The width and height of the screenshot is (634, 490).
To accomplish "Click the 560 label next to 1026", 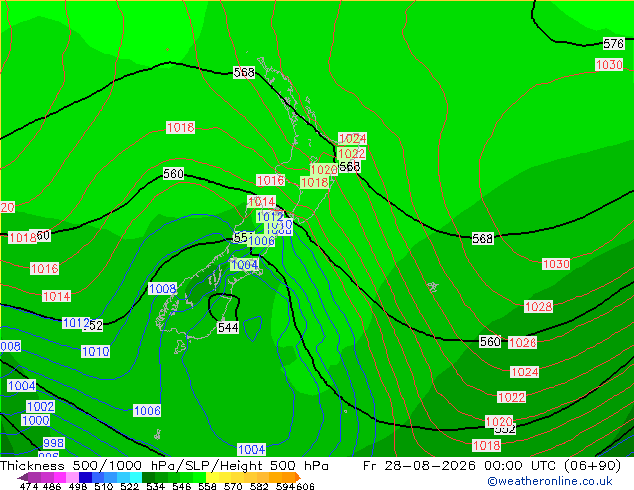I will tap(490, 342).
